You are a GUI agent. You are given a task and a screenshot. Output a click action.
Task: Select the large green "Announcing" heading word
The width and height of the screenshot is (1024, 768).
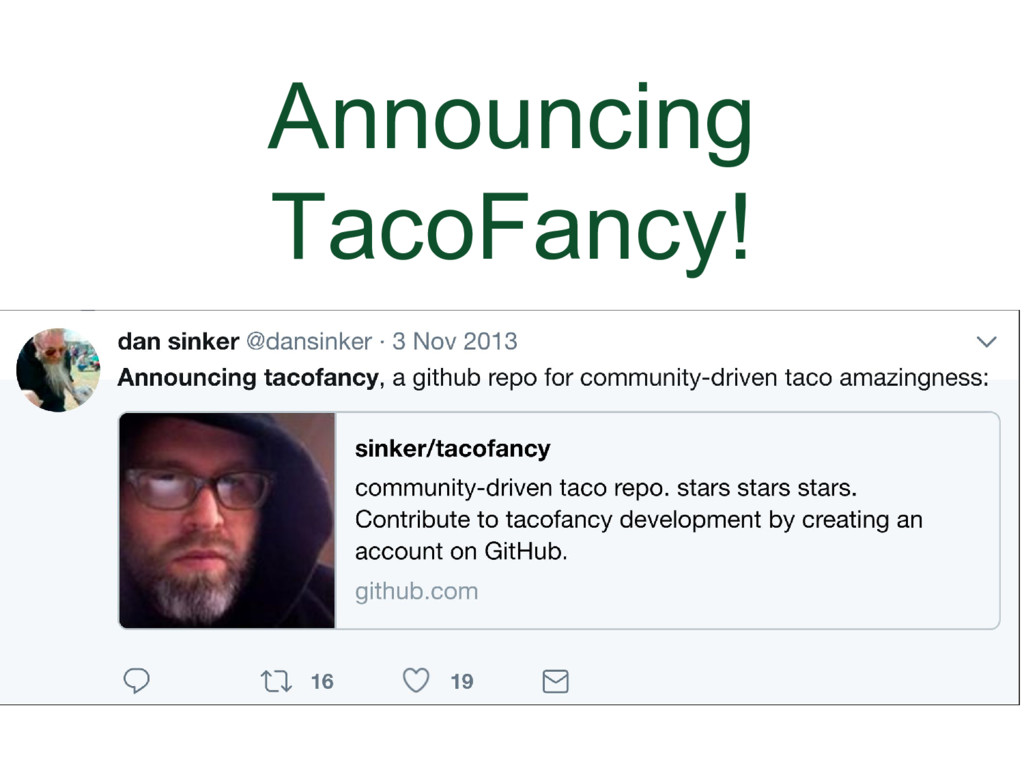pos(510,122)
